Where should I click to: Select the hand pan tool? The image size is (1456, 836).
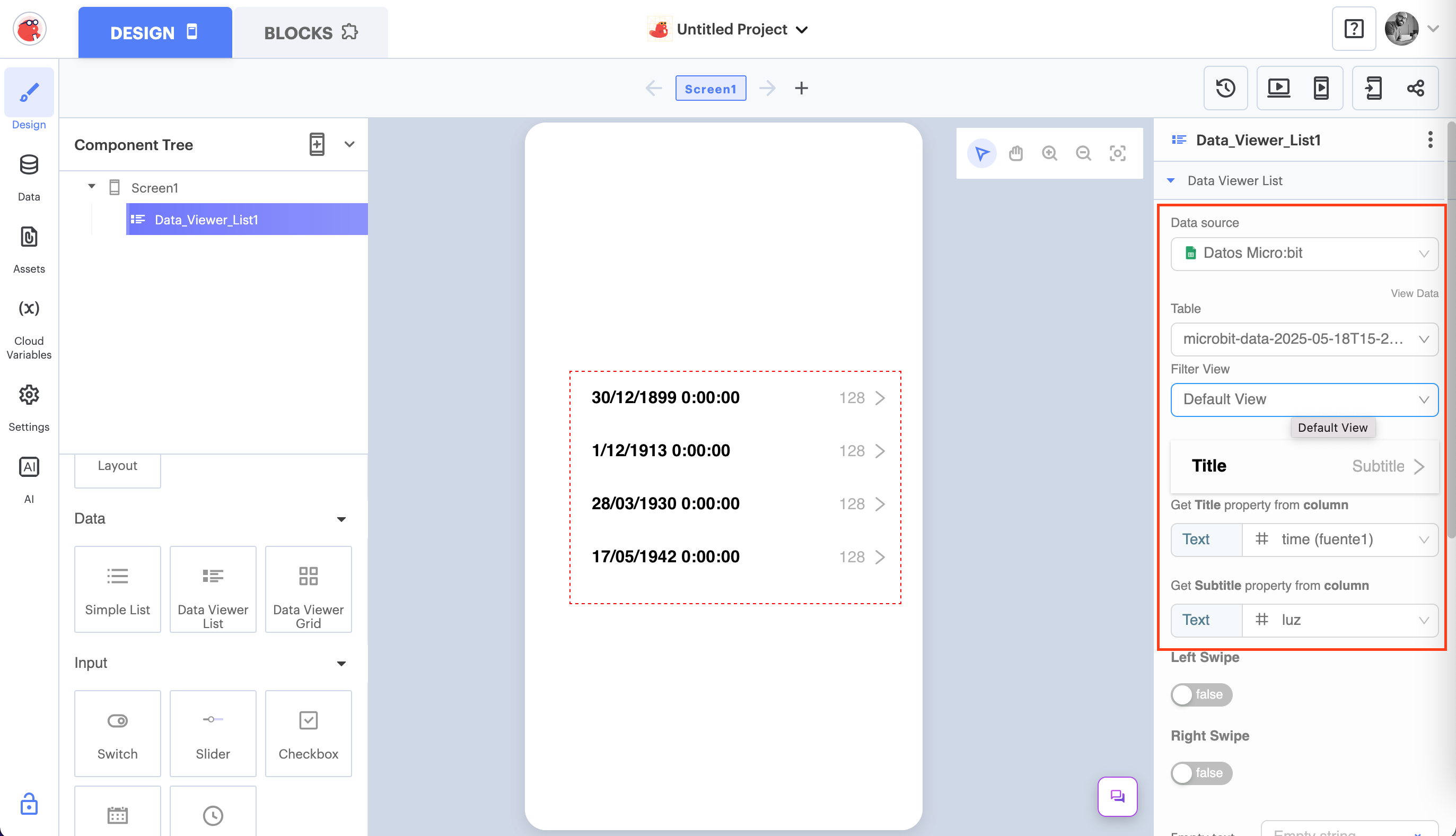(x=1015, y=153)
